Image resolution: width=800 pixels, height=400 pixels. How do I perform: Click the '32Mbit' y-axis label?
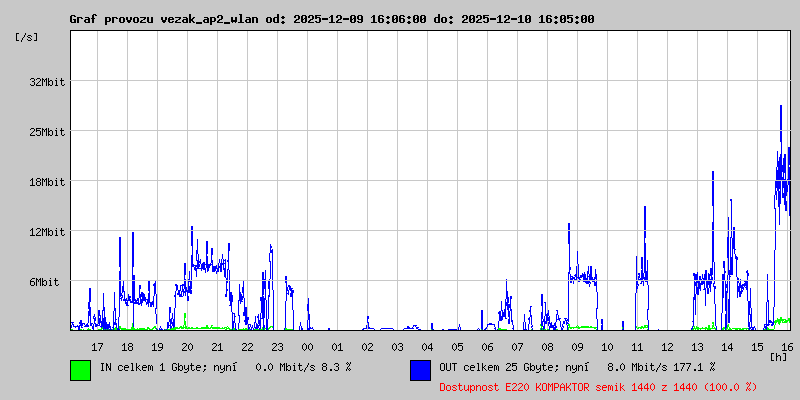click(48, 82)
